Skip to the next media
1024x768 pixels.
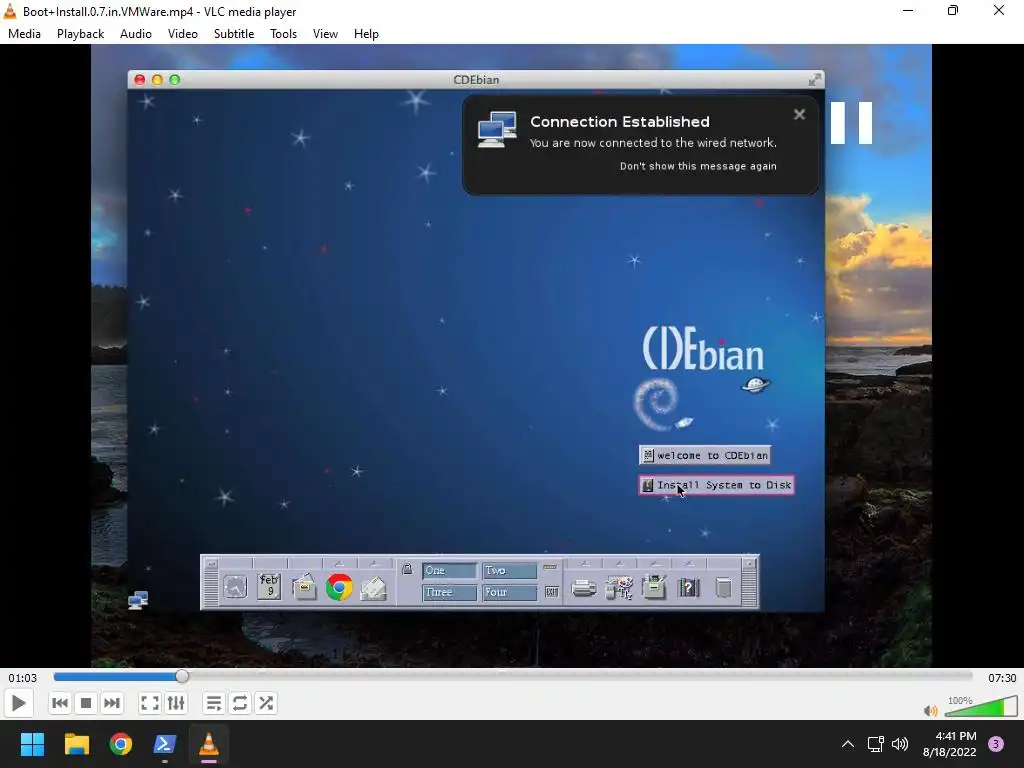point(112,703)
